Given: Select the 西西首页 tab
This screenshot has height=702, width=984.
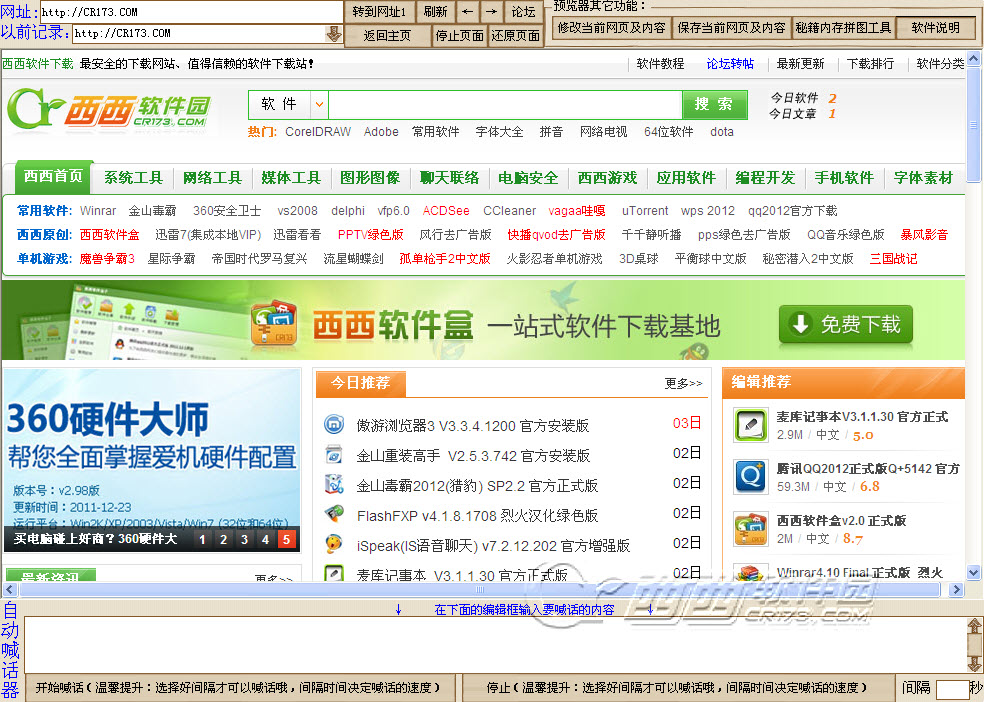Looking at the screenshot, I should (x=53, y=176).
